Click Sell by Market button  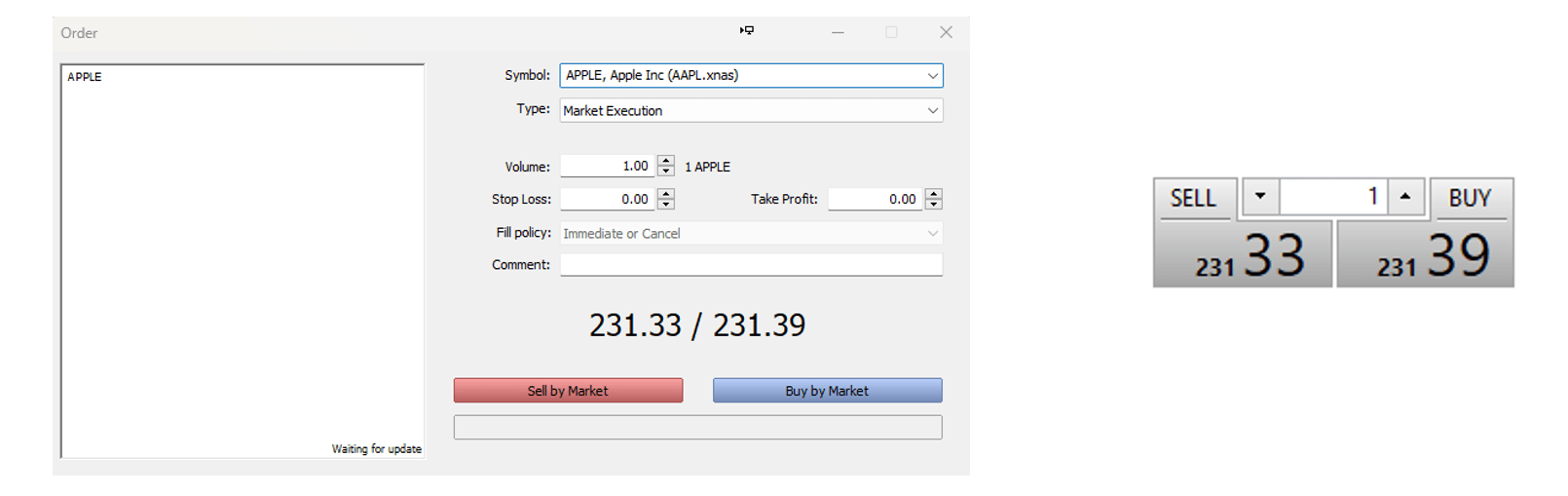click(x=568, y=391)
